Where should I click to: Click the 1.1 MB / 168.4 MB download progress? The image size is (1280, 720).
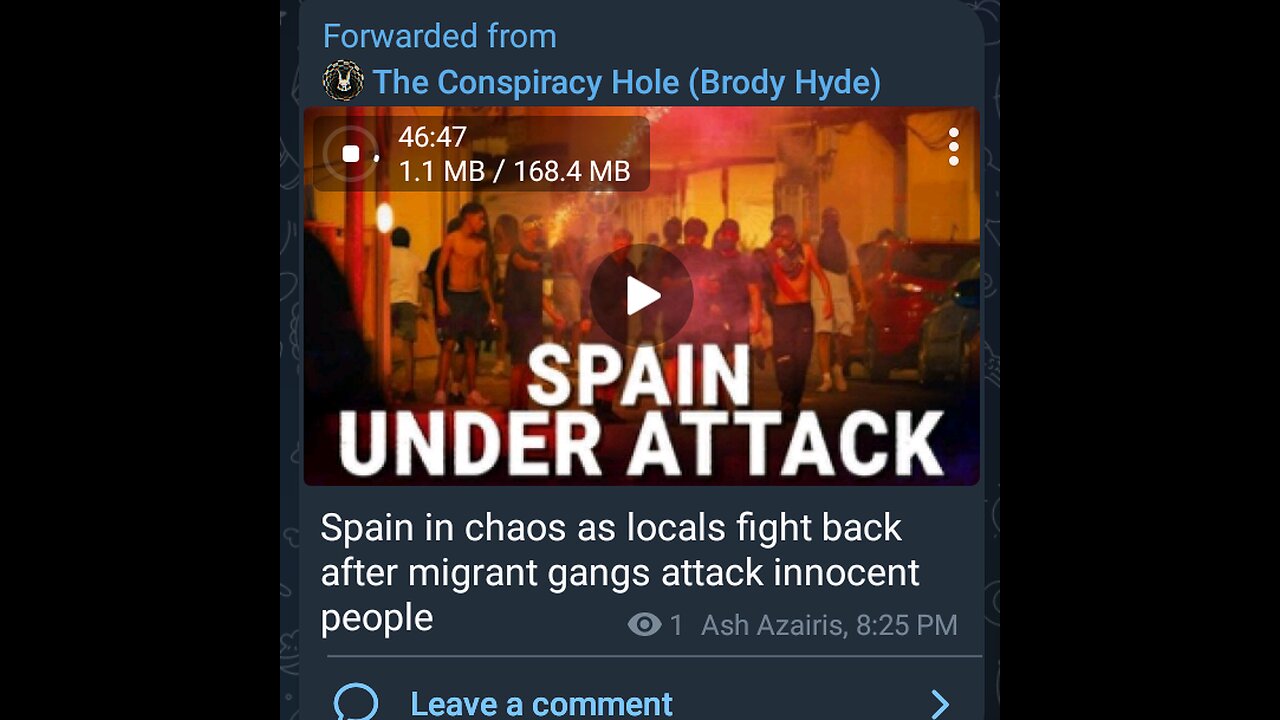coord(514,171)
